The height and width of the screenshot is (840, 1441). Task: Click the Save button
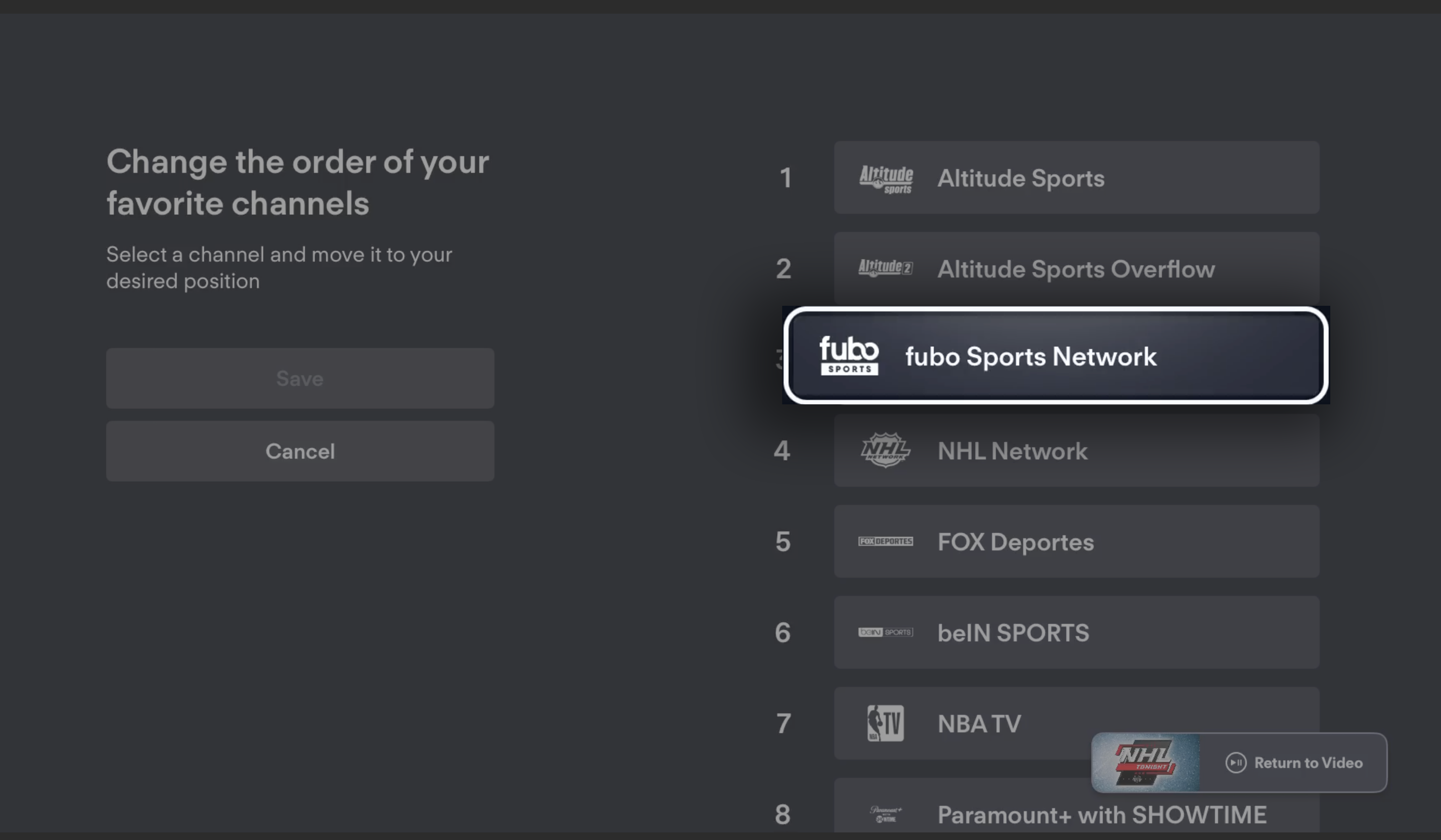point(300,378)
